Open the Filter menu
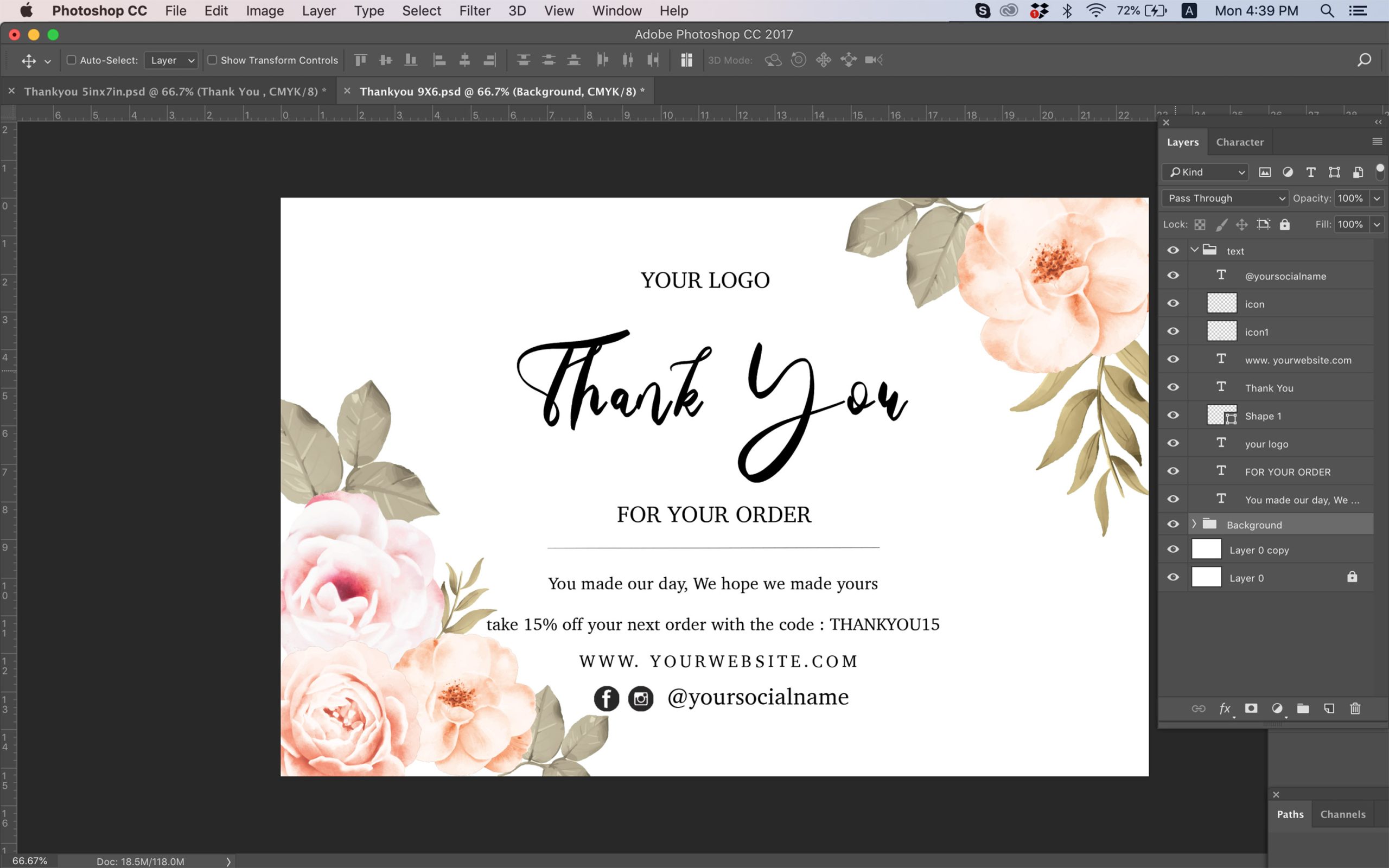This screenshot has width=1389, height=868. (474, 11)
